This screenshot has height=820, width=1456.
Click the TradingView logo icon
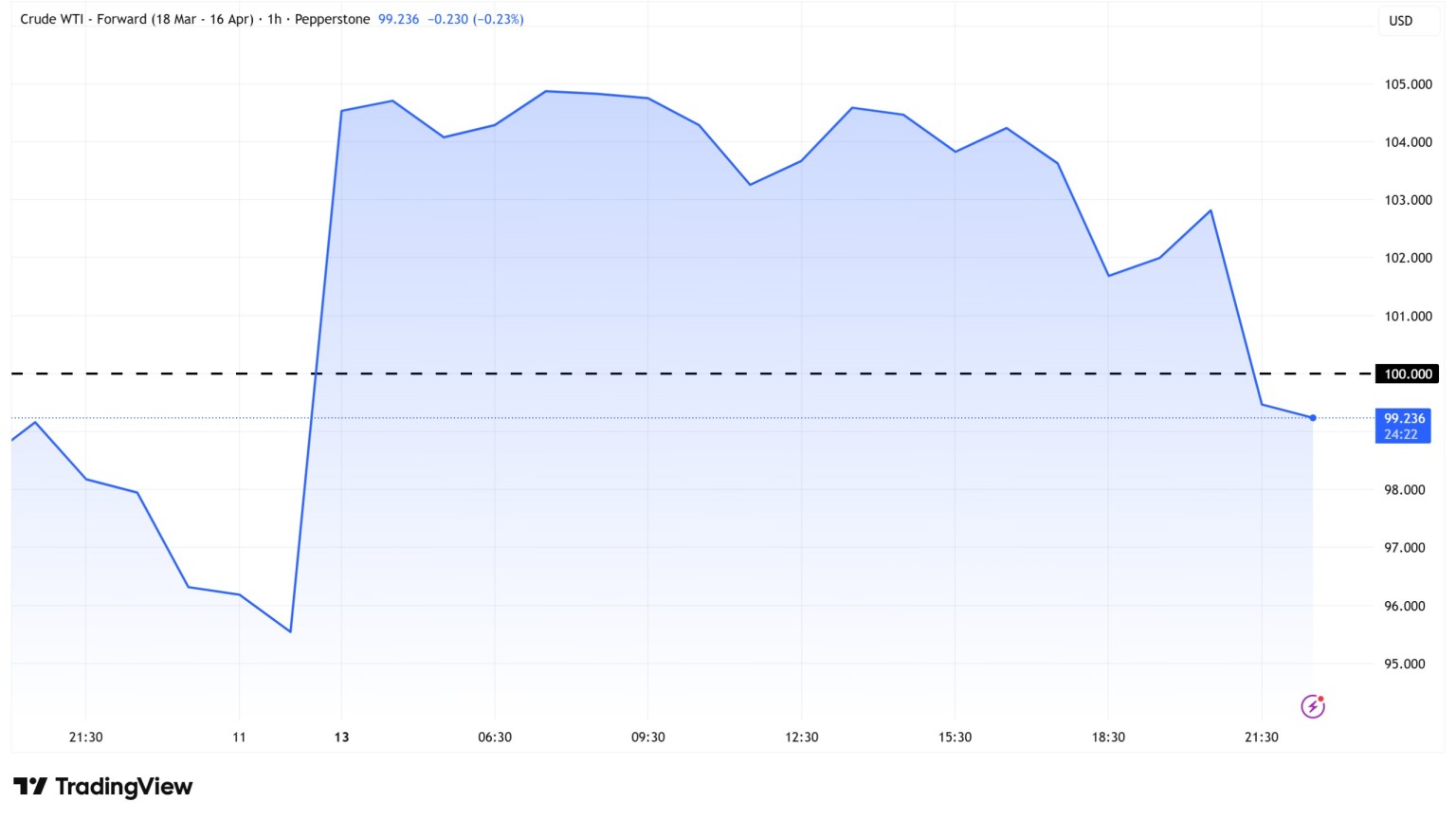click(x=30, y=787)
